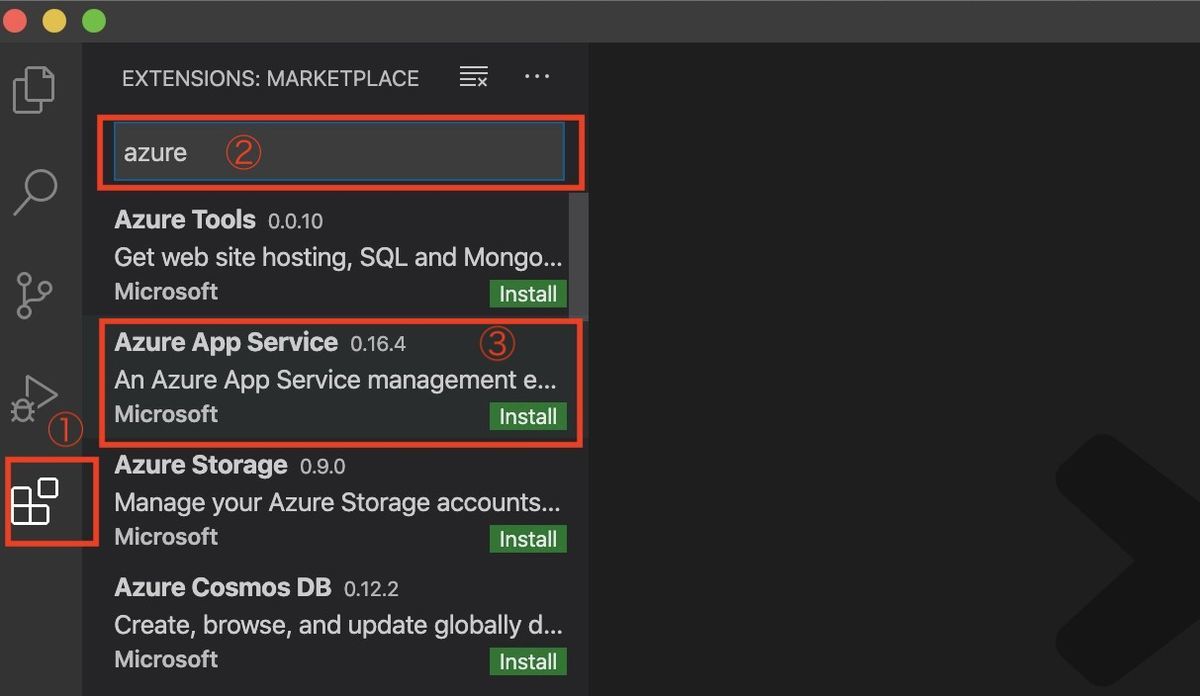Click version 0.0.10 of Azure Tools
The image size is (1200, 696).
pos(295,221)
